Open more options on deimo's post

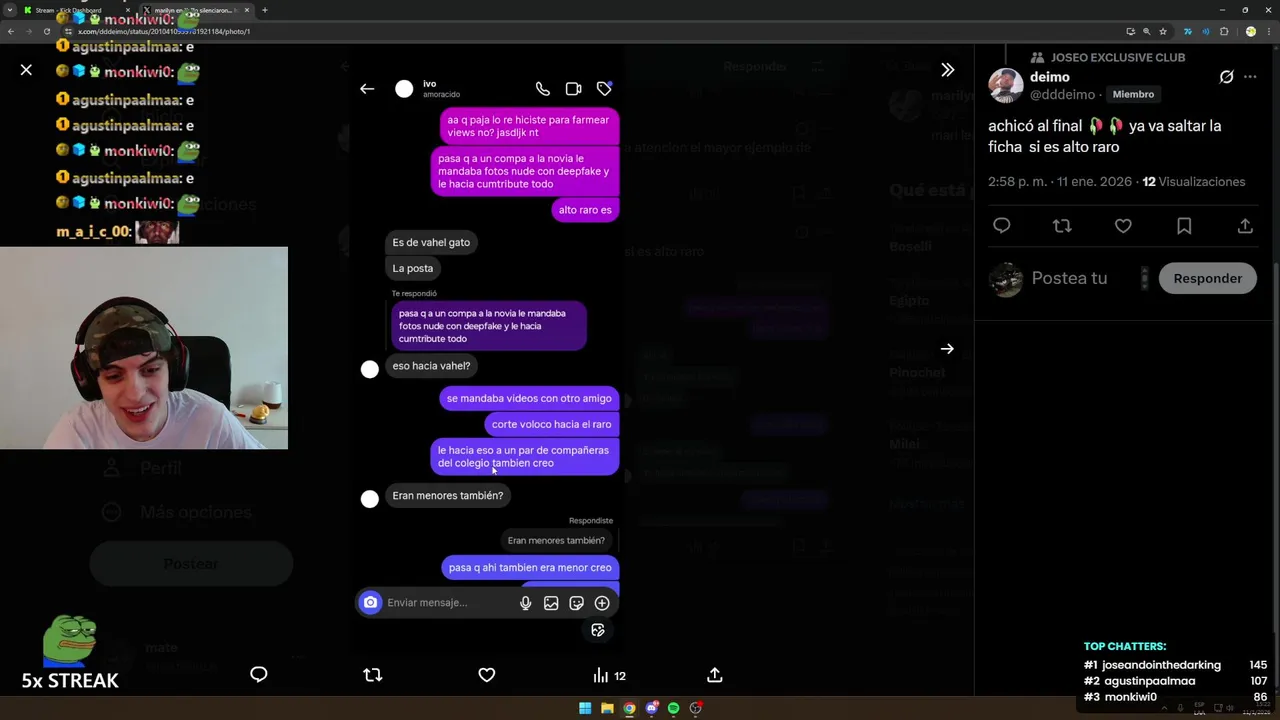coord(1250,77)
